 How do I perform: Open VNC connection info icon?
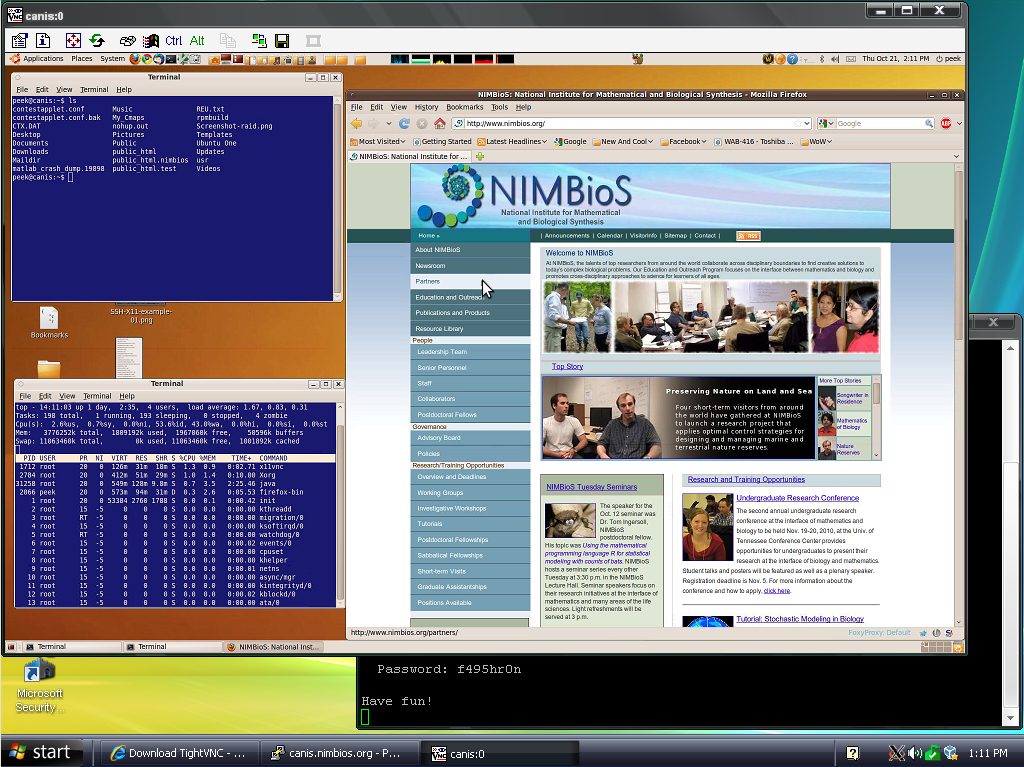(x=43, y=41)
